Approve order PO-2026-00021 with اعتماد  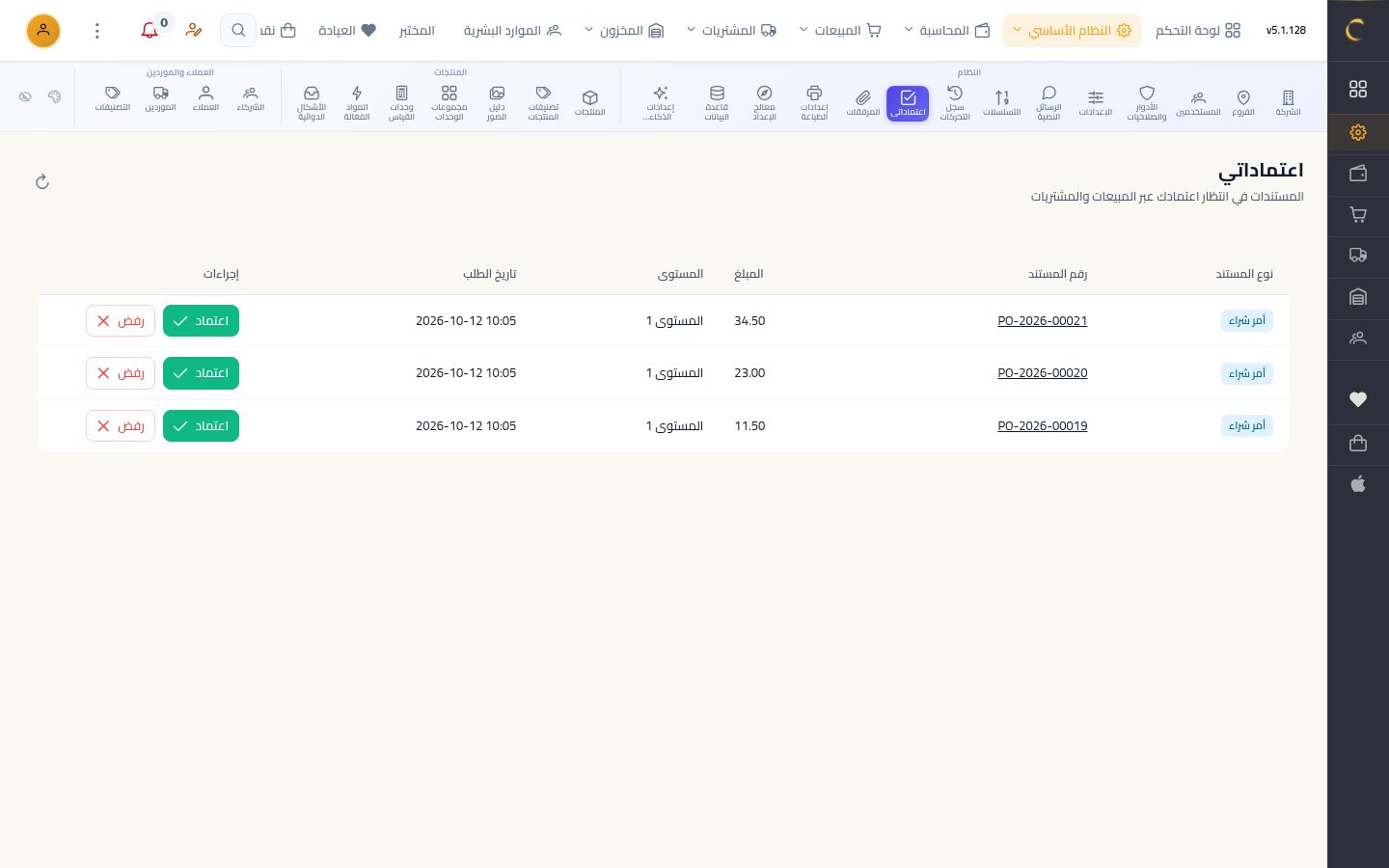[201, 321]
